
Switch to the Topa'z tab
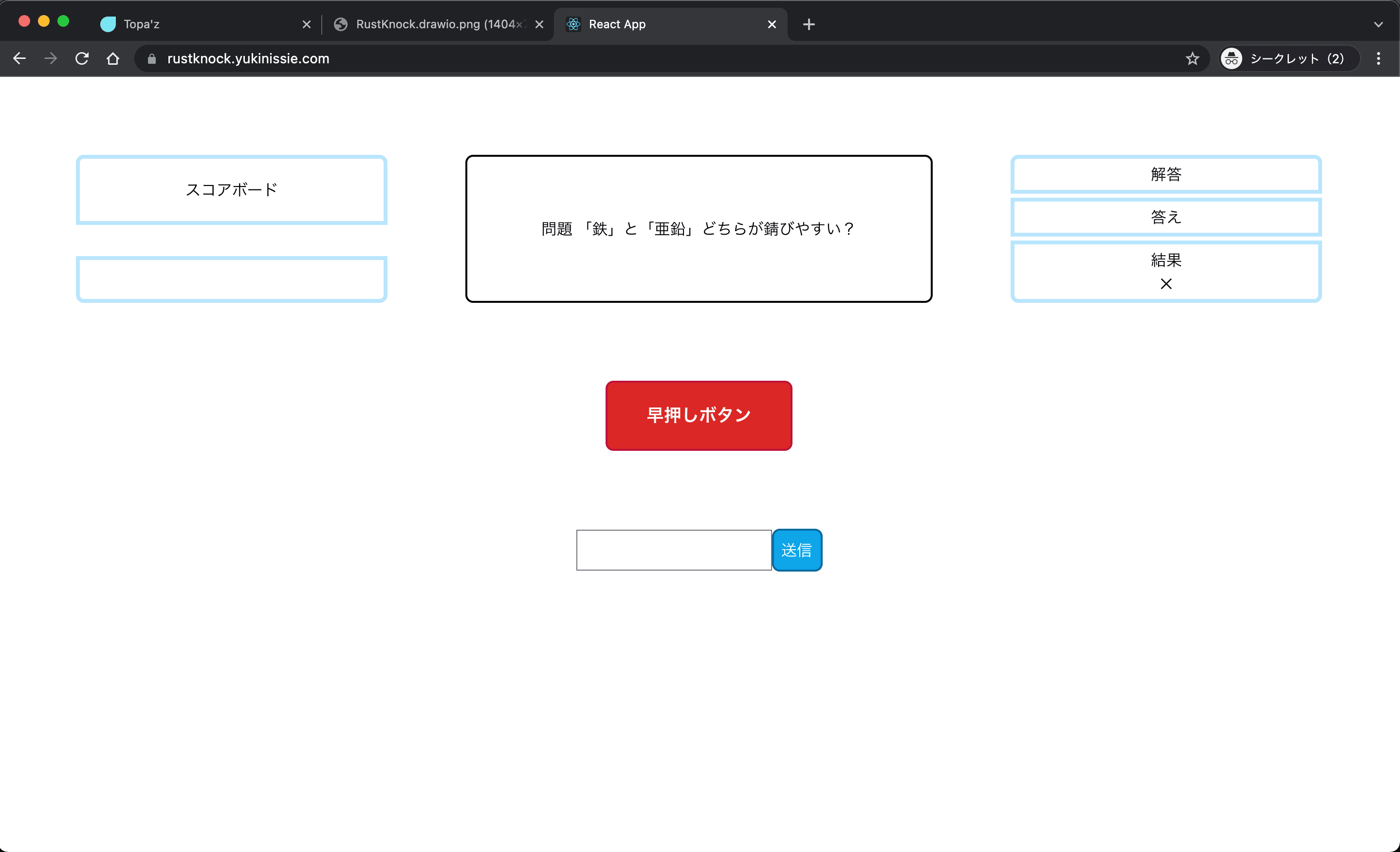tap(204, 24)
